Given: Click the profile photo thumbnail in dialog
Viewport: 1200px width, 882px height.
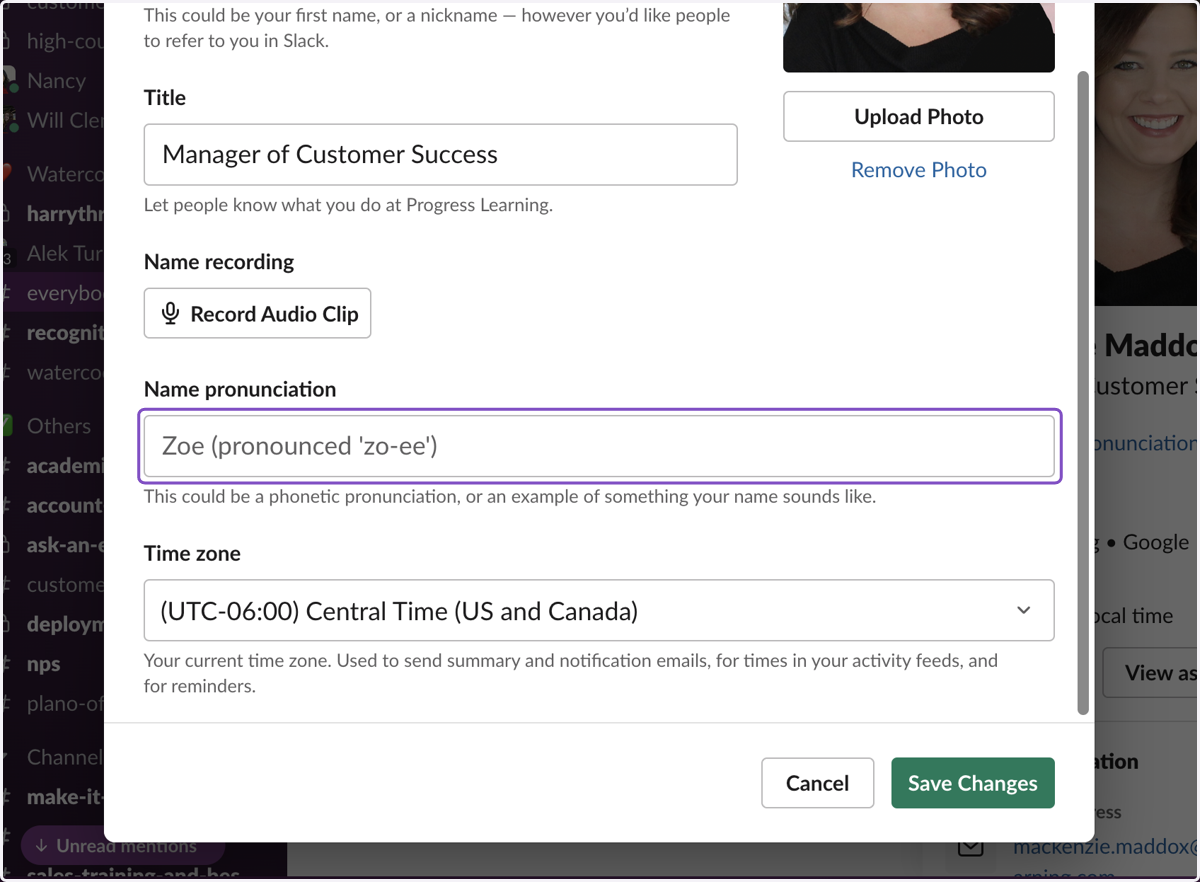Looking at the screenshot, I should pyautogui.click(x=919, y=36).
